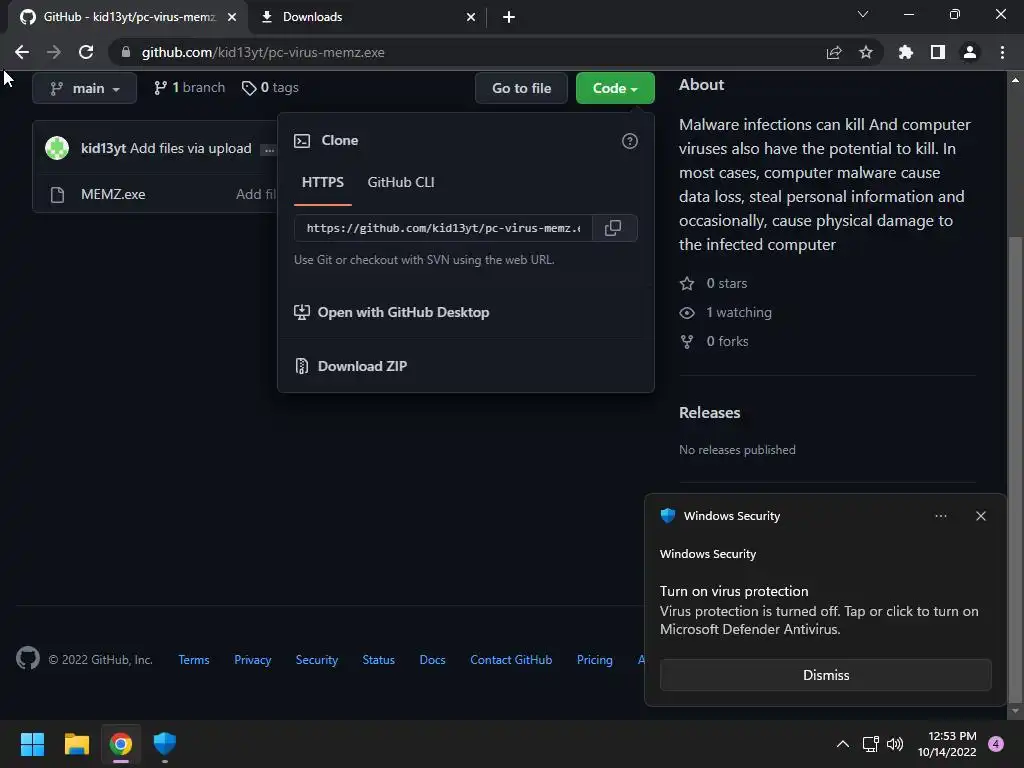Reload the GitHub page
Image resolution: width=1024 pixels, height=768 pixels.
(86, 52)
